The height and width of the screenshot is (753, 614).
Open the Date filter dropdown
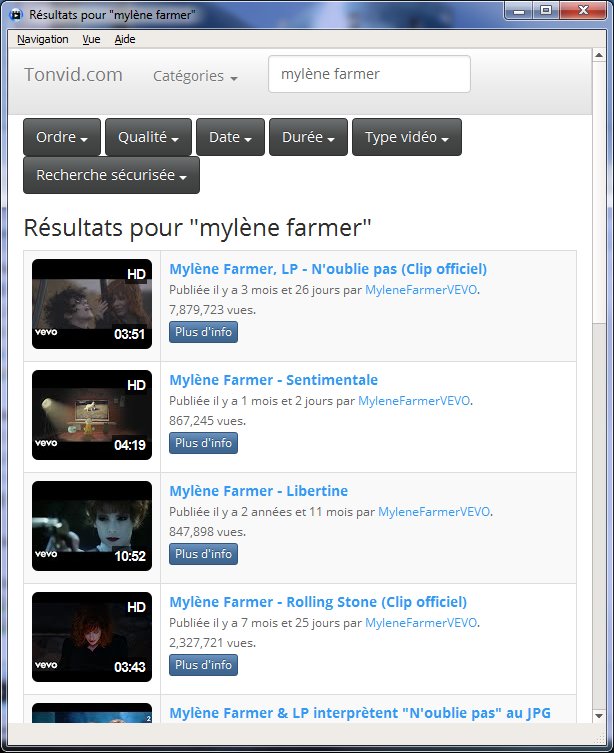coord(230,137)
